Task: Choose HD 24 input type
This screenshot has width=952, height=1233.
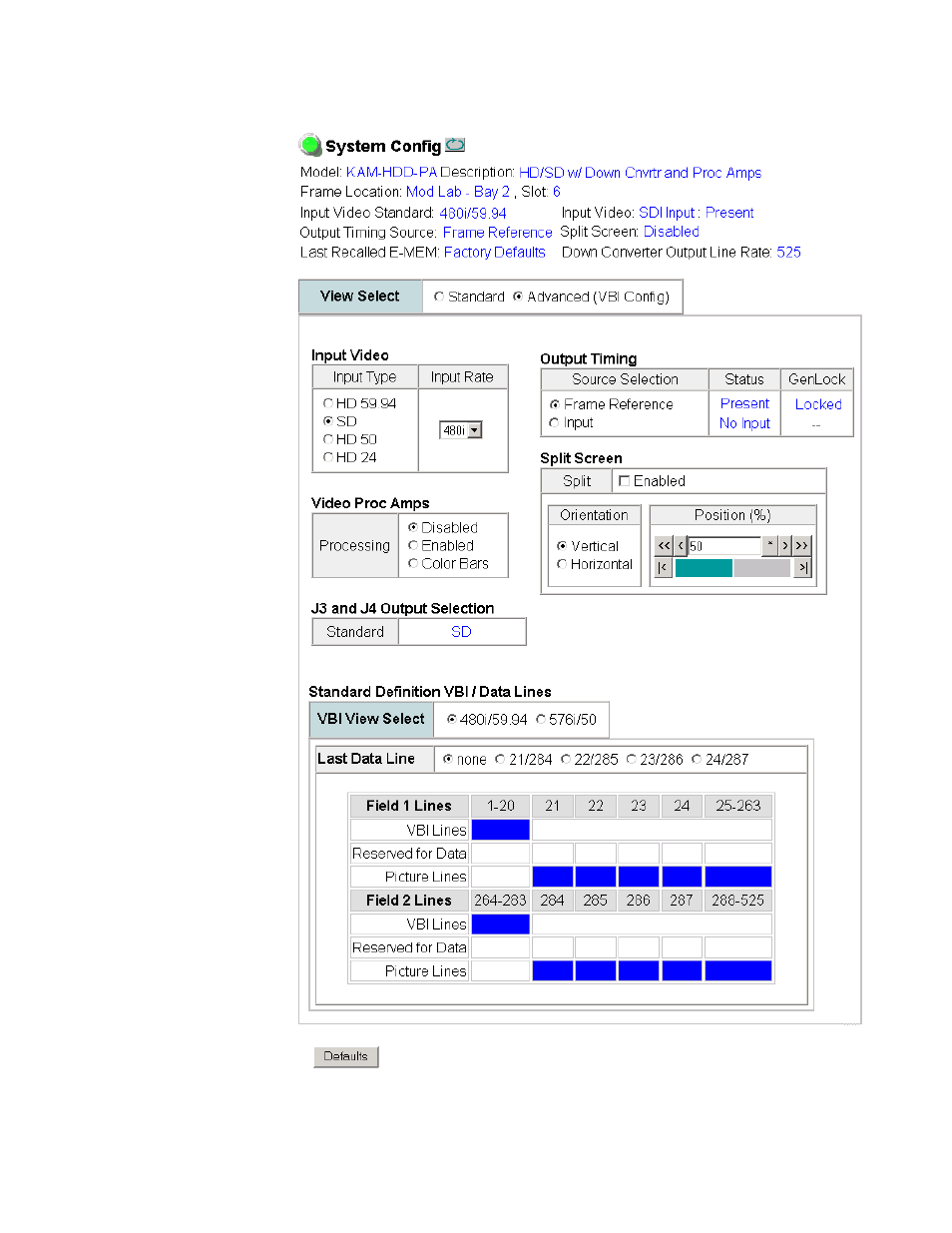Action: [x=327, y=457]
